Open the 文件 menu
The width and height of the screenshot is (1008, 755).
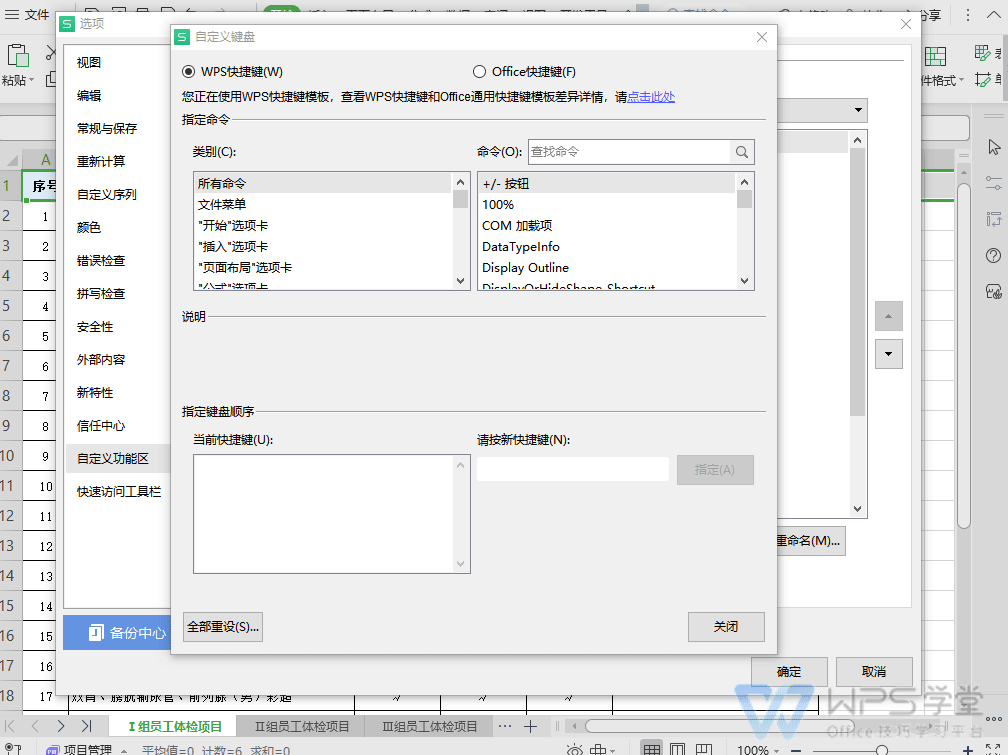(27, 14)
